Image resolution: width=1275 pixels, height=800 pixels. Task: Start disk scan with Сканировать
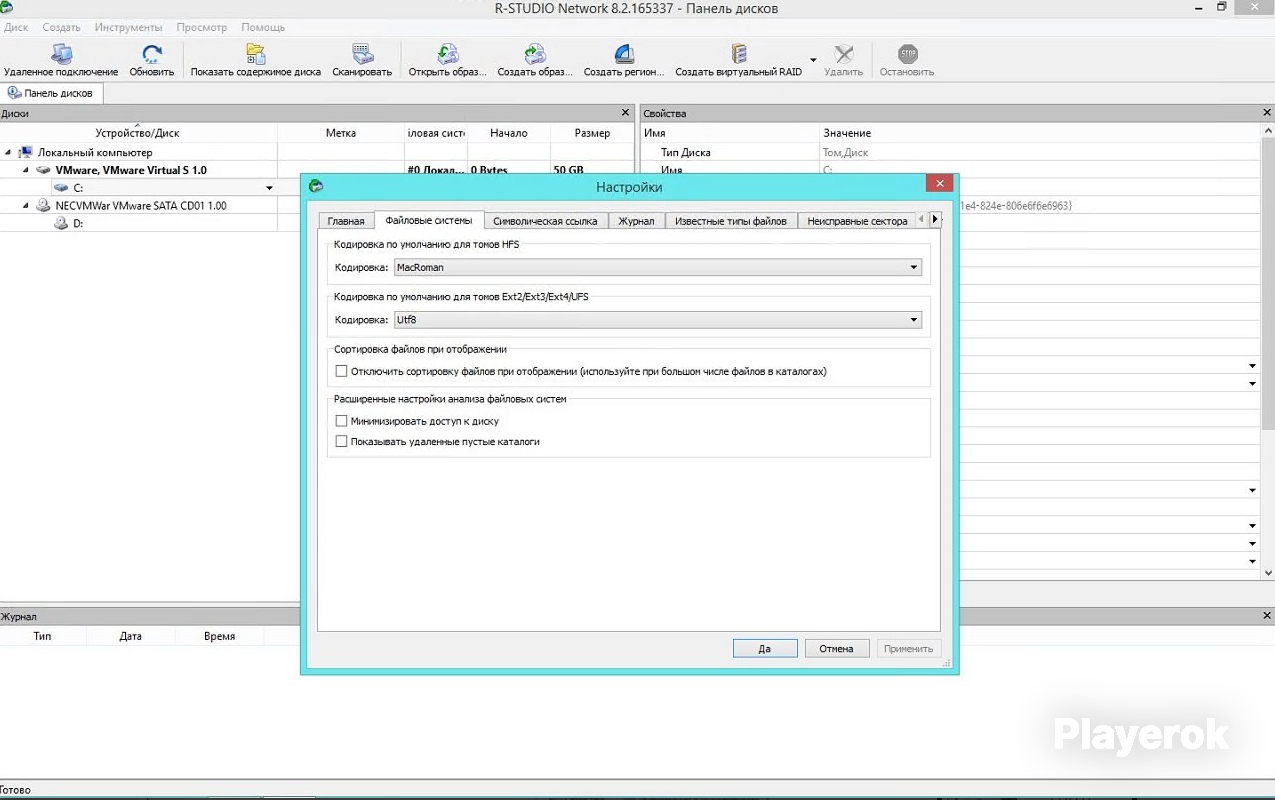click(362, 60)
